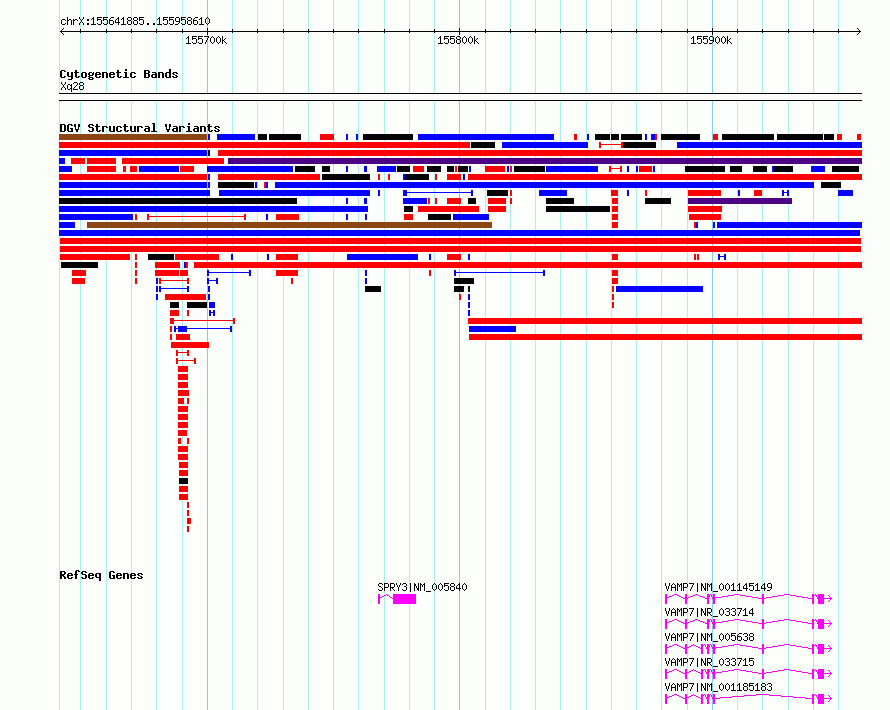Select the gene glyph under VAMP7|NM_001185183
The height and width of the screenshot is (710, 890).
(x=748, y=699)
